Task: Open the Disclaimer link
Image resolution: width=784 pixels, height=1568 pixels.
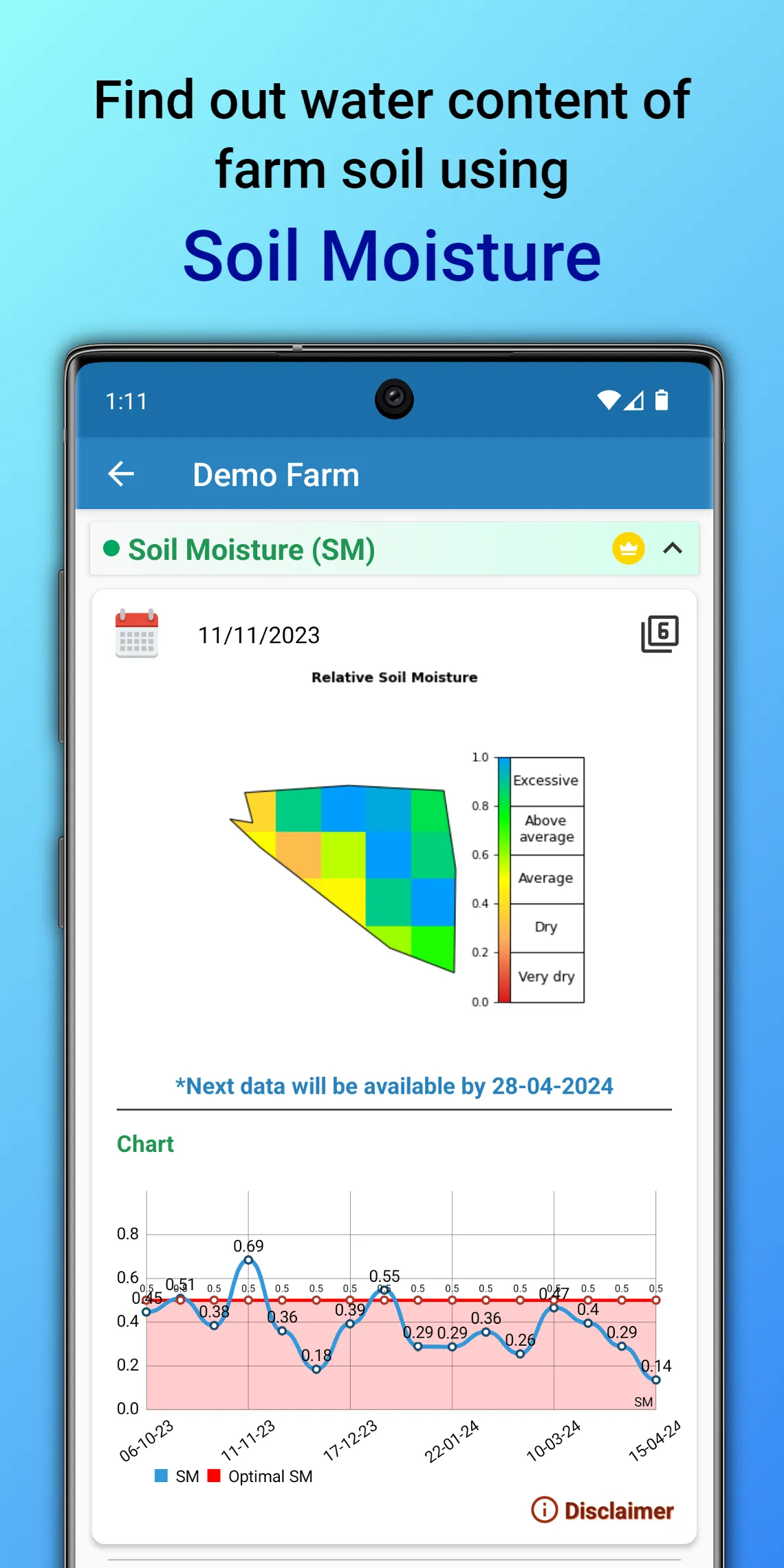Action: point(618,1510)
